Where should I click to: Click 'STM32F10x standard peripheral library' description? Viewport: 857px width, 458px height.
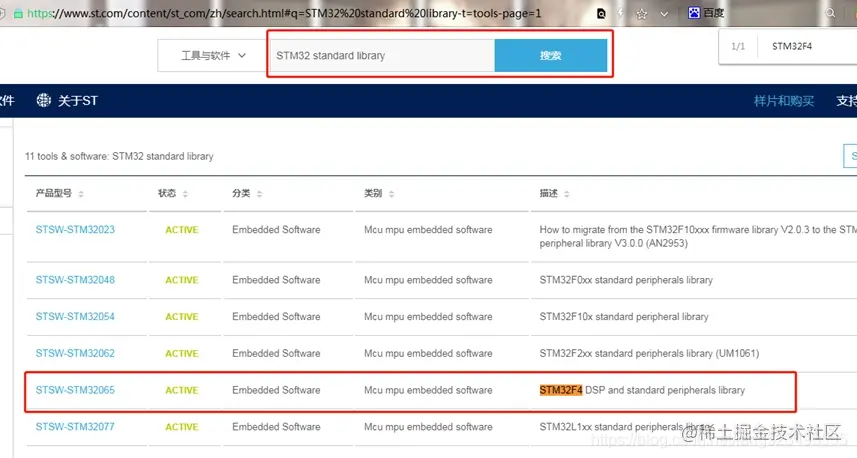(624, 316)
